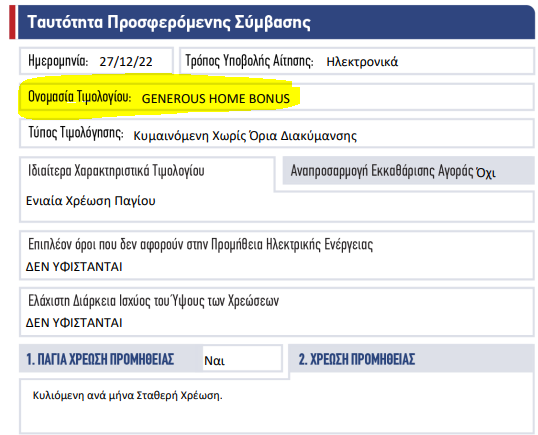
Task: Click the Ναι field for fixed charge
Action: pos(242,359)
